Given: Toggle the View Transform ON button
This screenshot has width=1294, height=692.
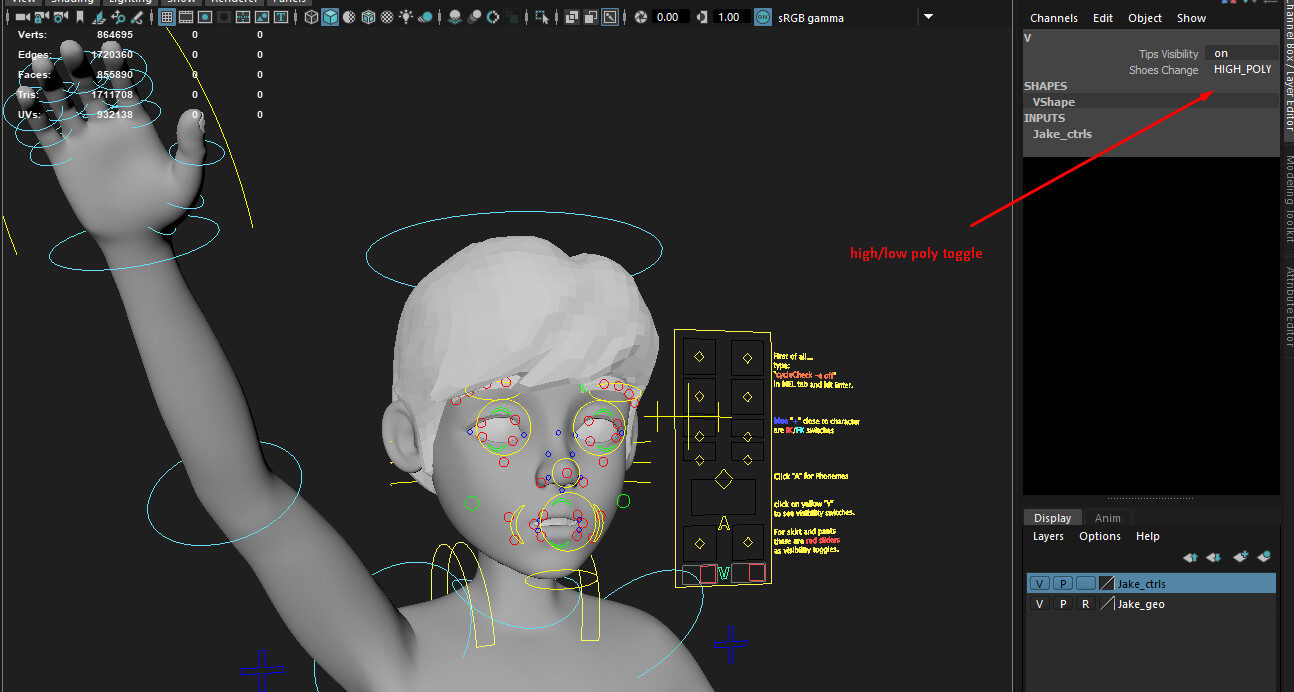Looking at the screenshot, I should click(763, 17).
